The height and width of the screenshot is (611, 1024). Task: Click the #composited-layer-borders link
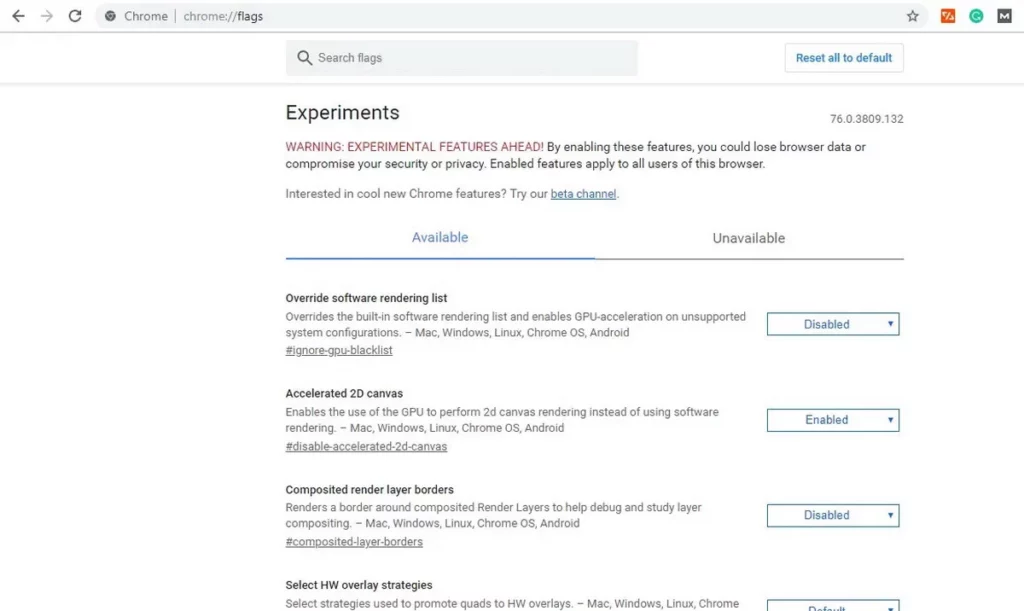(354, 542)
